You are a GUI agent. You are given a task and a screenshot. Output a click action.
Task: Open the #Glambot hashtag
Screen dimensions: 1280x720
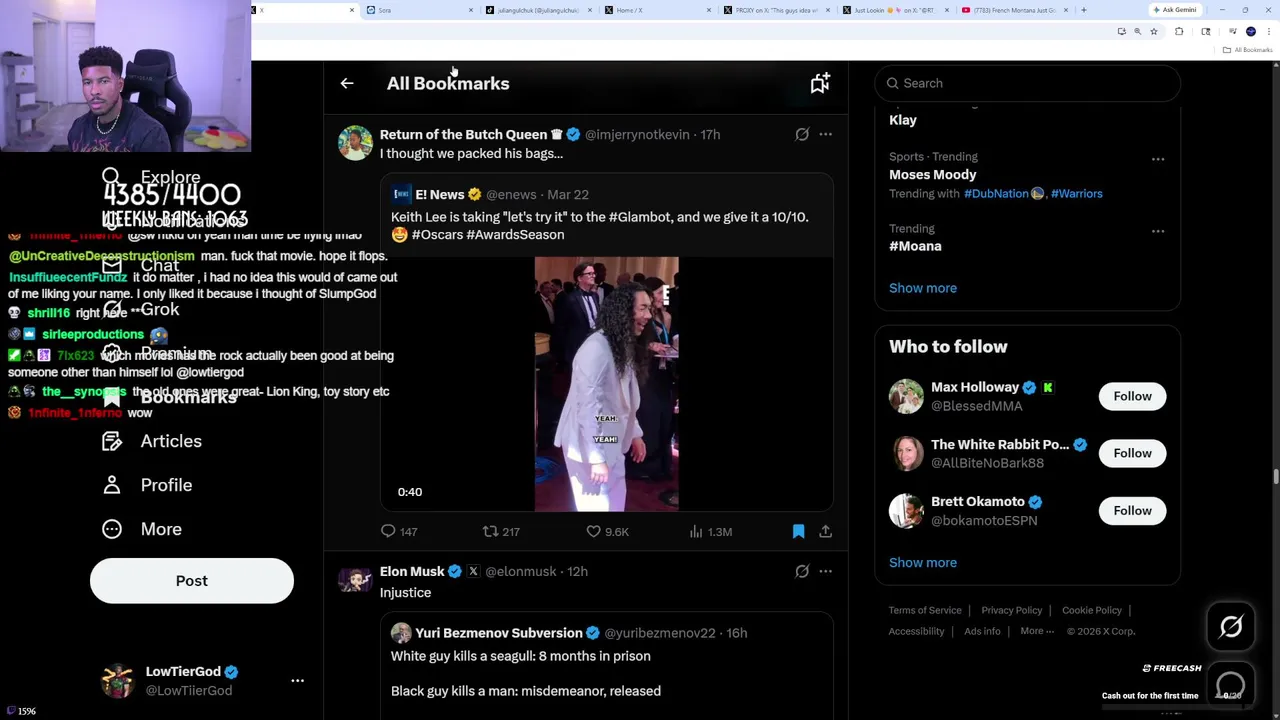tap(640, 217)
